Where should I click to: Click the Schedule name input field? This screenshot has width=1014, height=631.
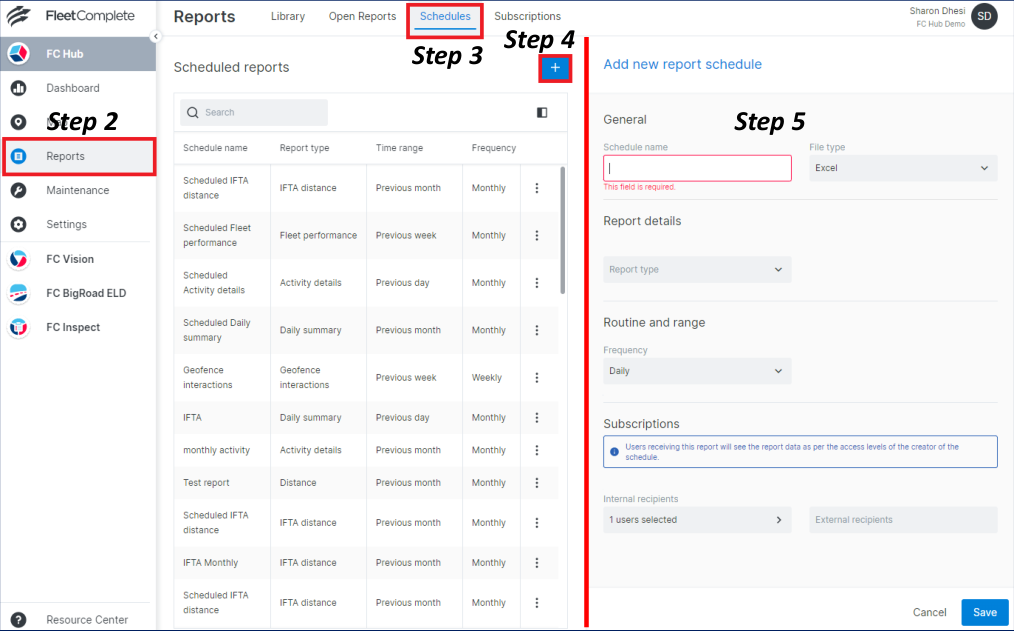point(697,168)
